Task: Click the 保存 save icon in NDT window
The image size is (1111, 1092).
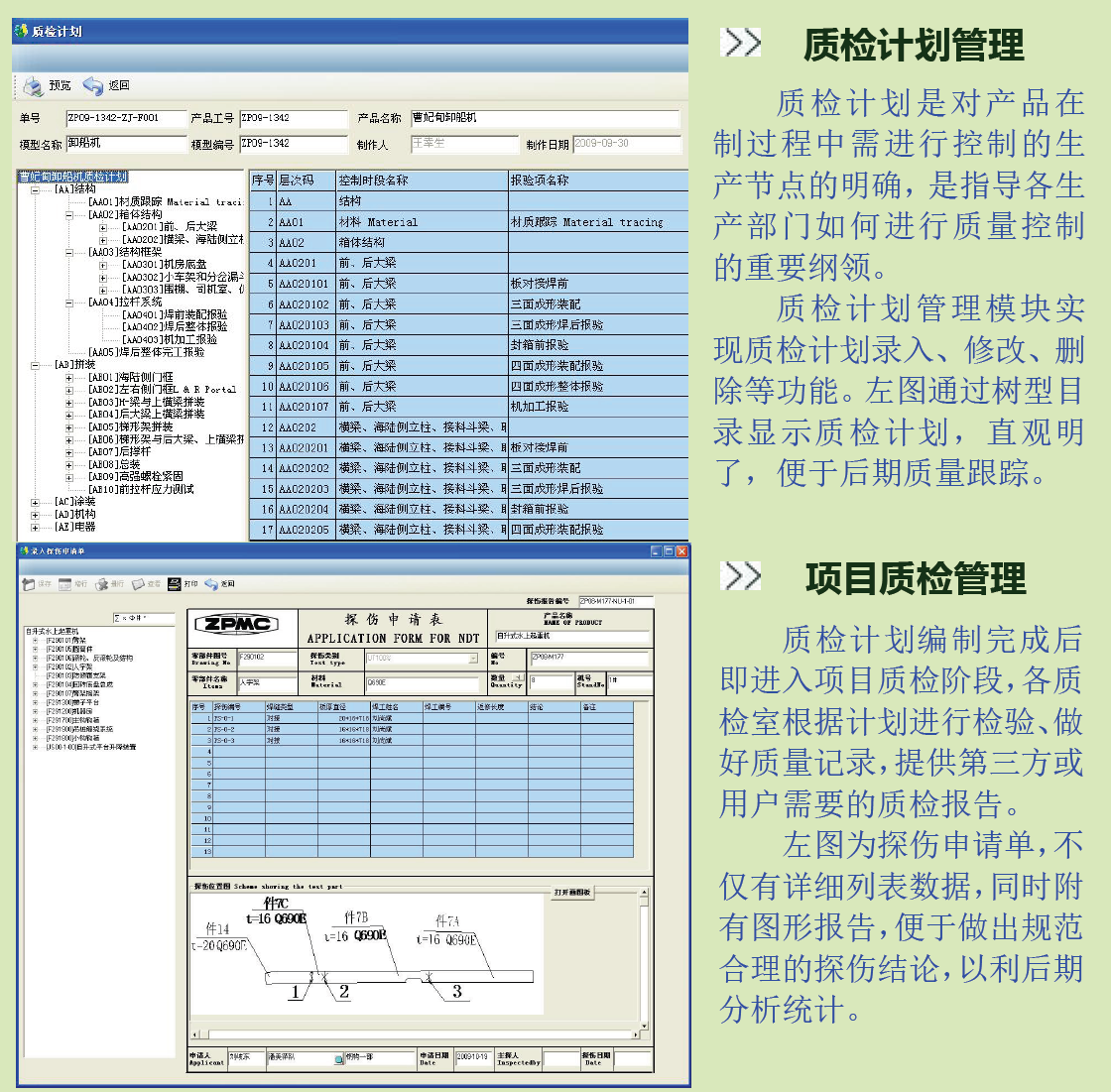Action: pos(30,584)
